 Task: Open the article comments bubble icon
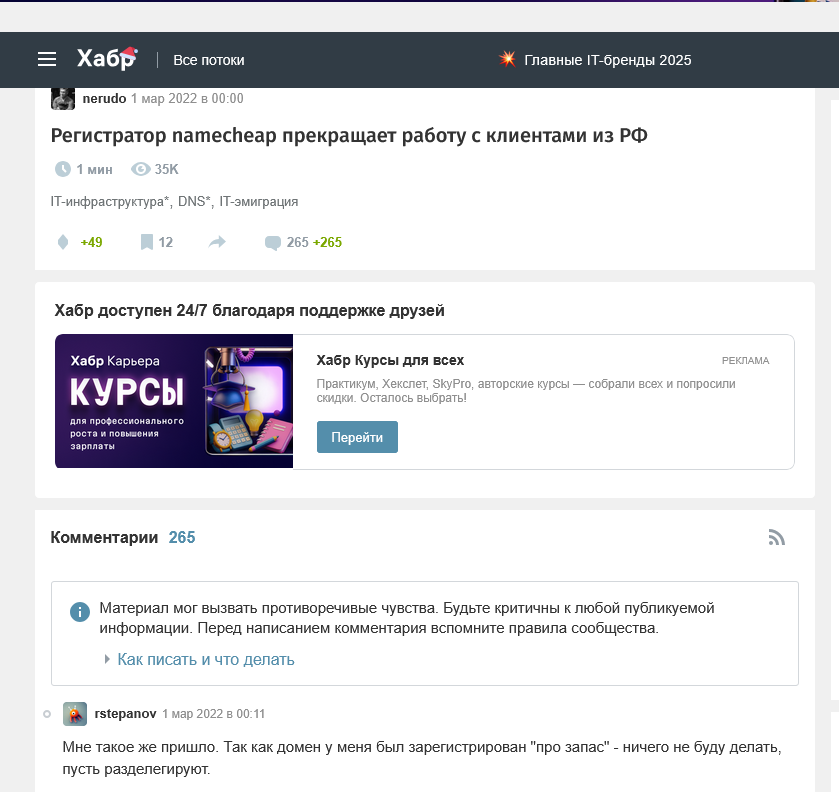click(272, 242)
